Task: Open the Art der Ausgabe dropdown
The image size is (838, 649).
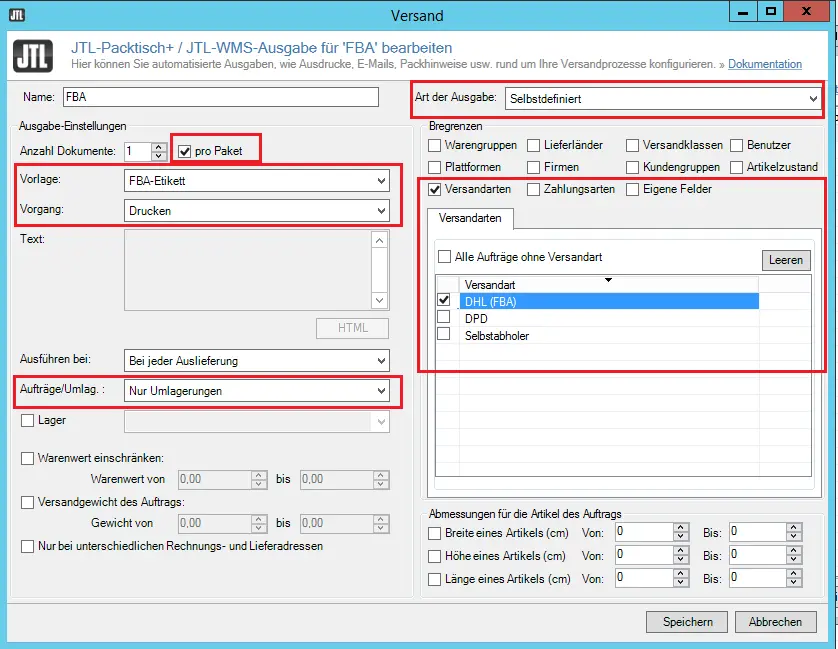Action: click(x=663, y=99)
